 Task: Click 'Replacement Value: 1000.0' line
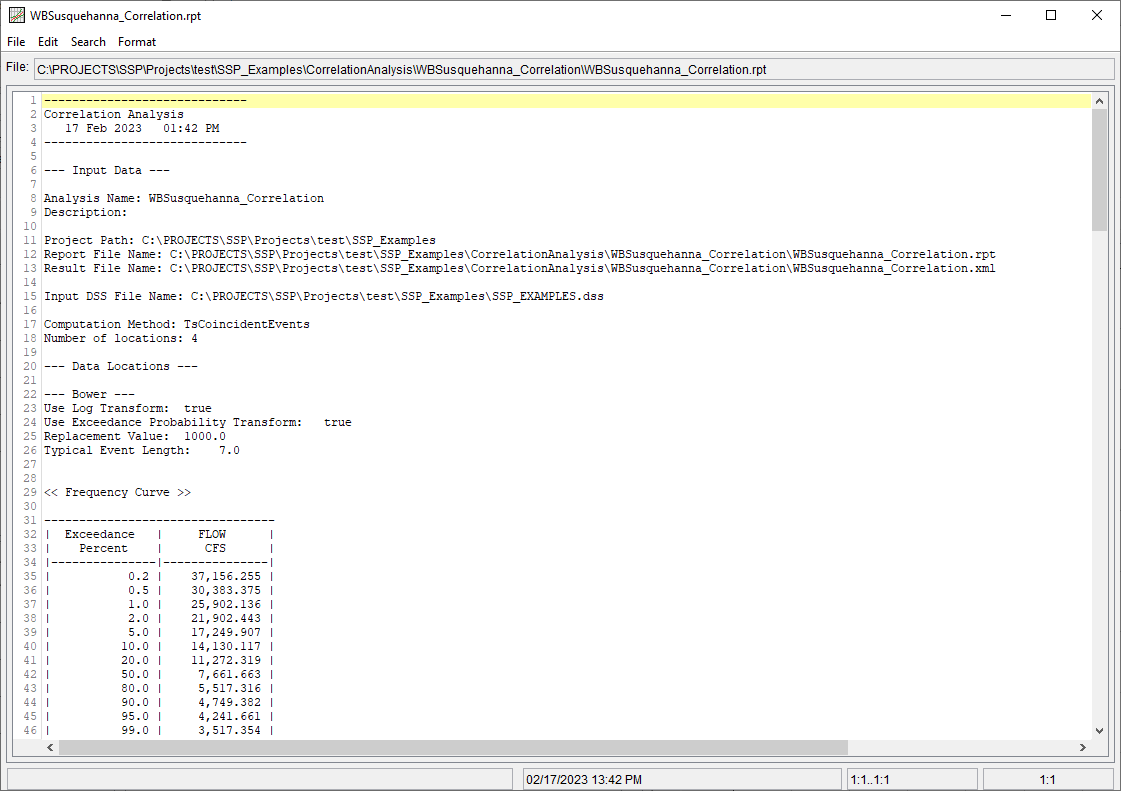[x=134, y=436]
